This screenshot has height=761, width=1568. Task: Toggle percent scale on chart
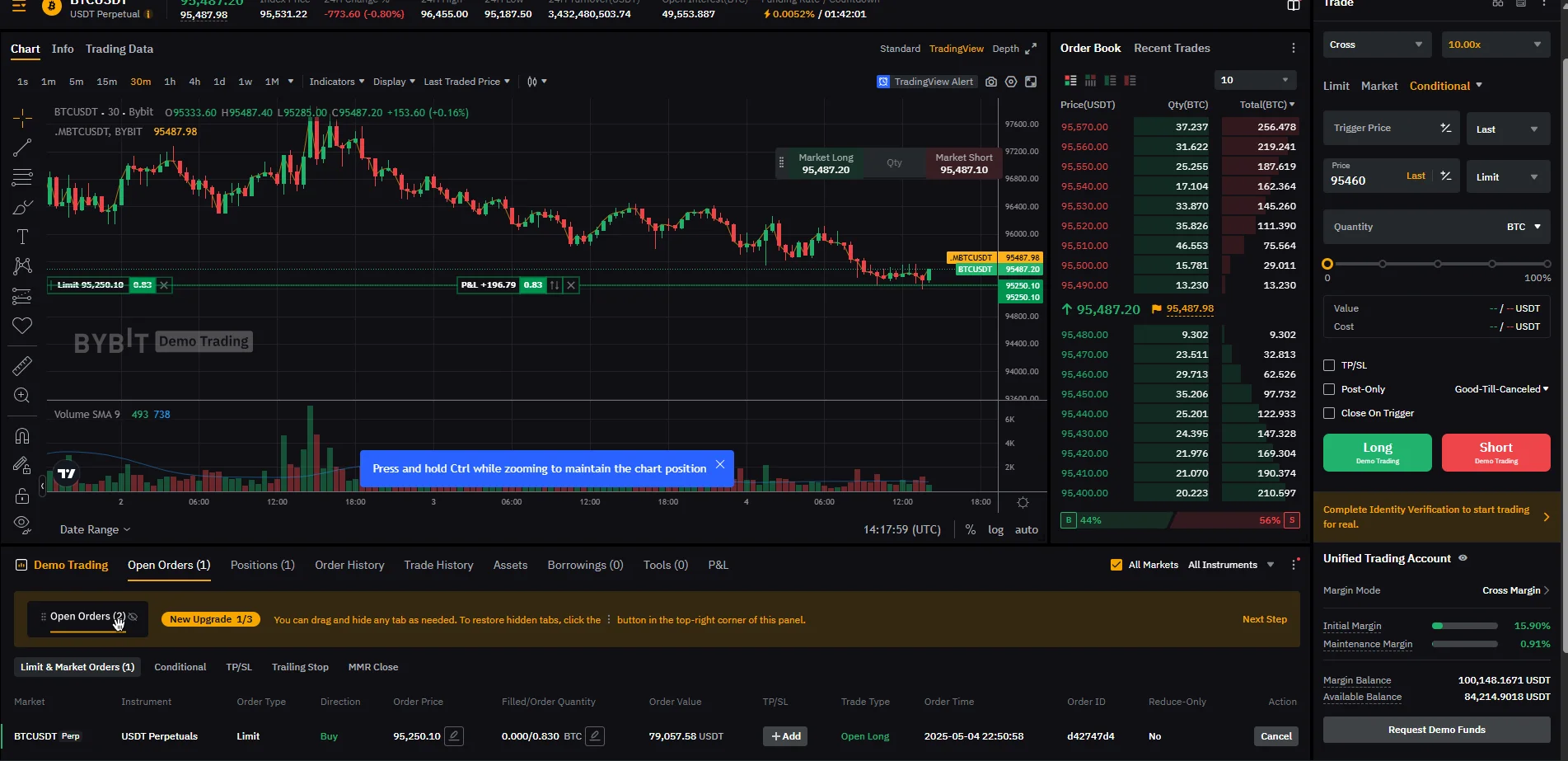click(x=971, y=530)
